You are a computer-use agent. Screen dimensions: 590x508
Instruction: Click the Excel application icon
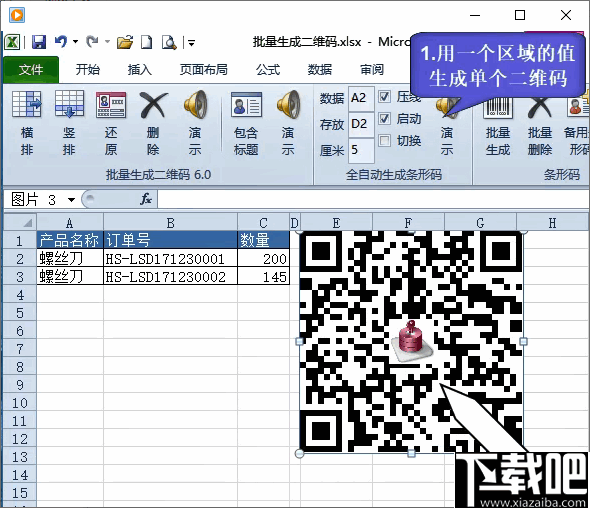click(12, 42)
